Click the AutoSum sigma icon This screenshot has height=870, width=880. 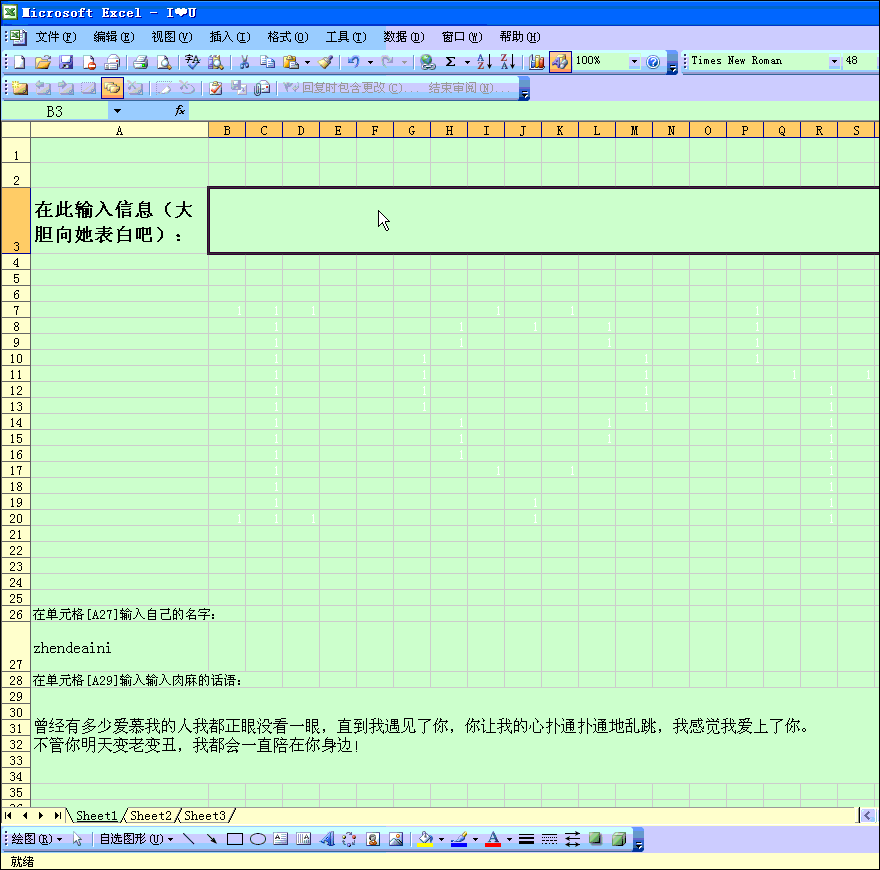(x=450, y=62)
